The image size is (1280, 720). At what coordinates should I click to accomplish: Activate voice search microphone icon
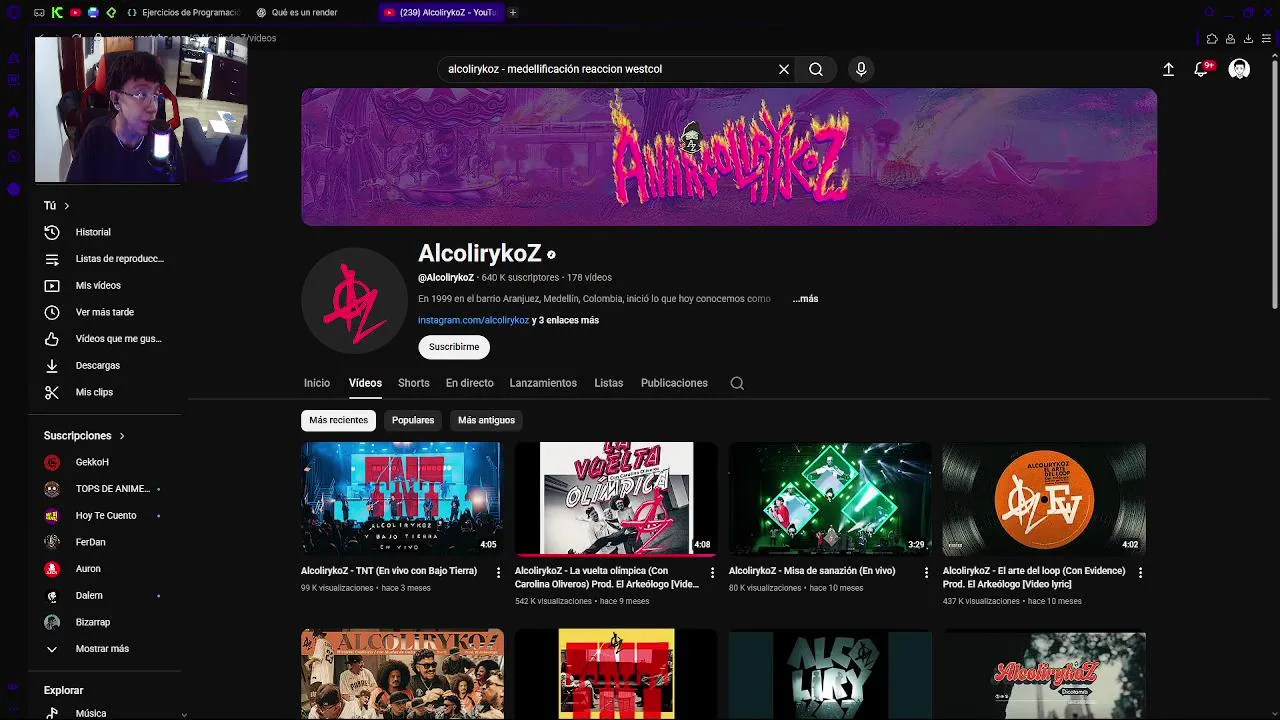coord(861,69)
